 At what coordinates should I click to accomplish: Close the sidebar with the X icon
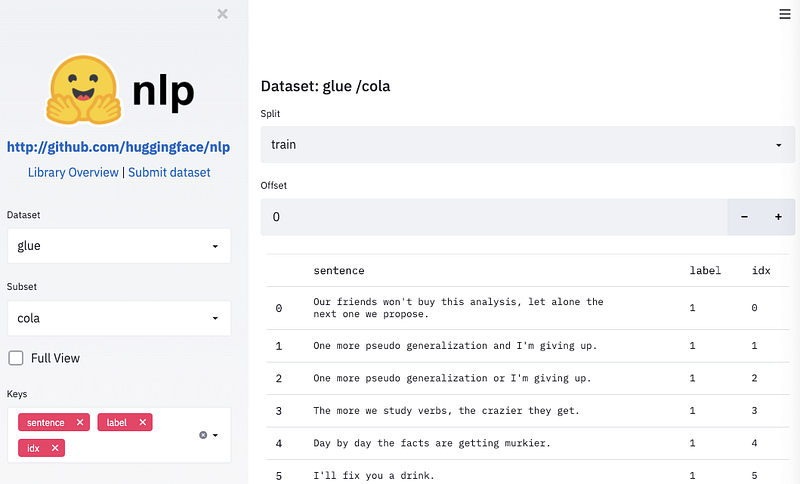coord(222,14)
